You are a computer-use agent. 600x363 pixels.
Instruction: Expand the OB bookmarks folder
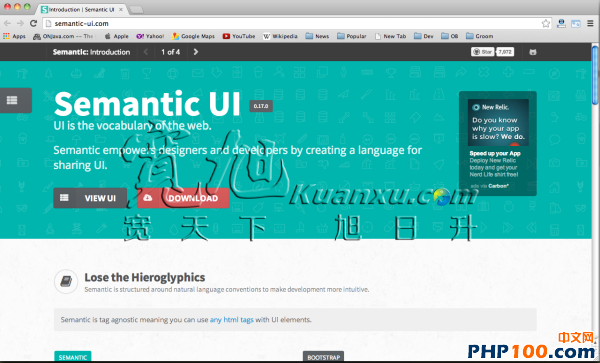tap(450, 36)
